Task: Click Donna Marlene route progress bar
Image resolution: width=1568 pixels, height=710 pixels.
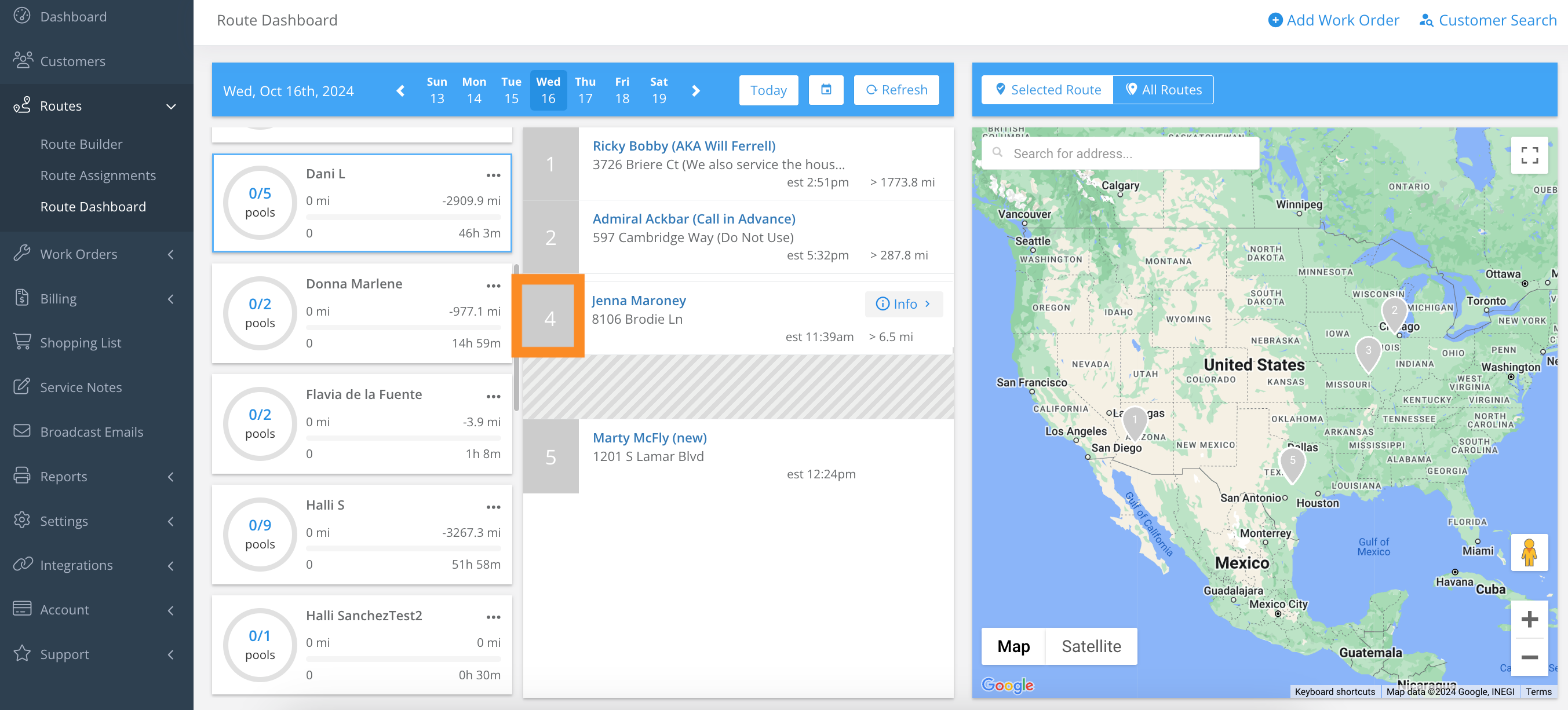Action: pos(403,327)
